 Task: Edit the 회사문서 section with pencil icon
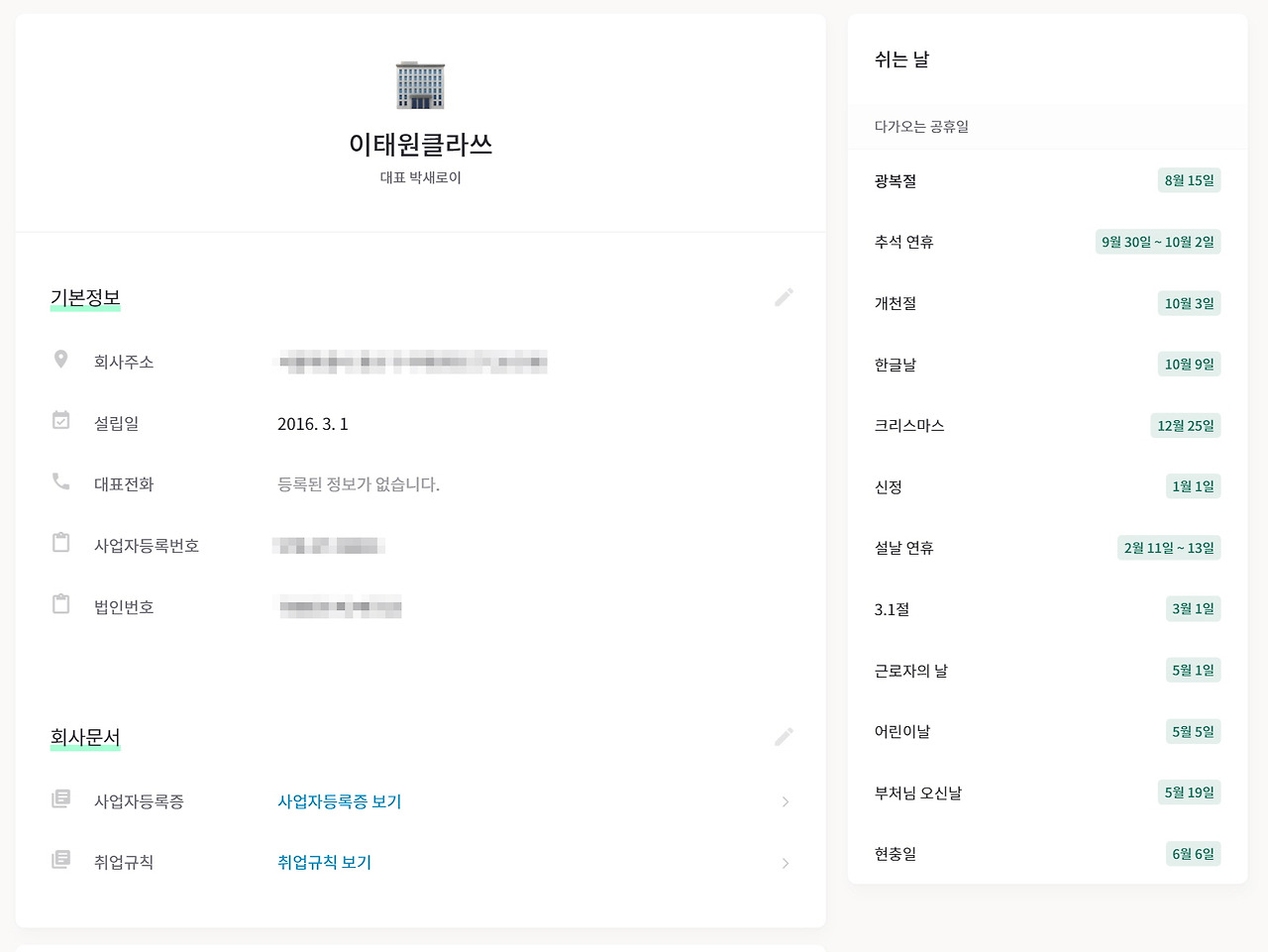tap(784, 737)
